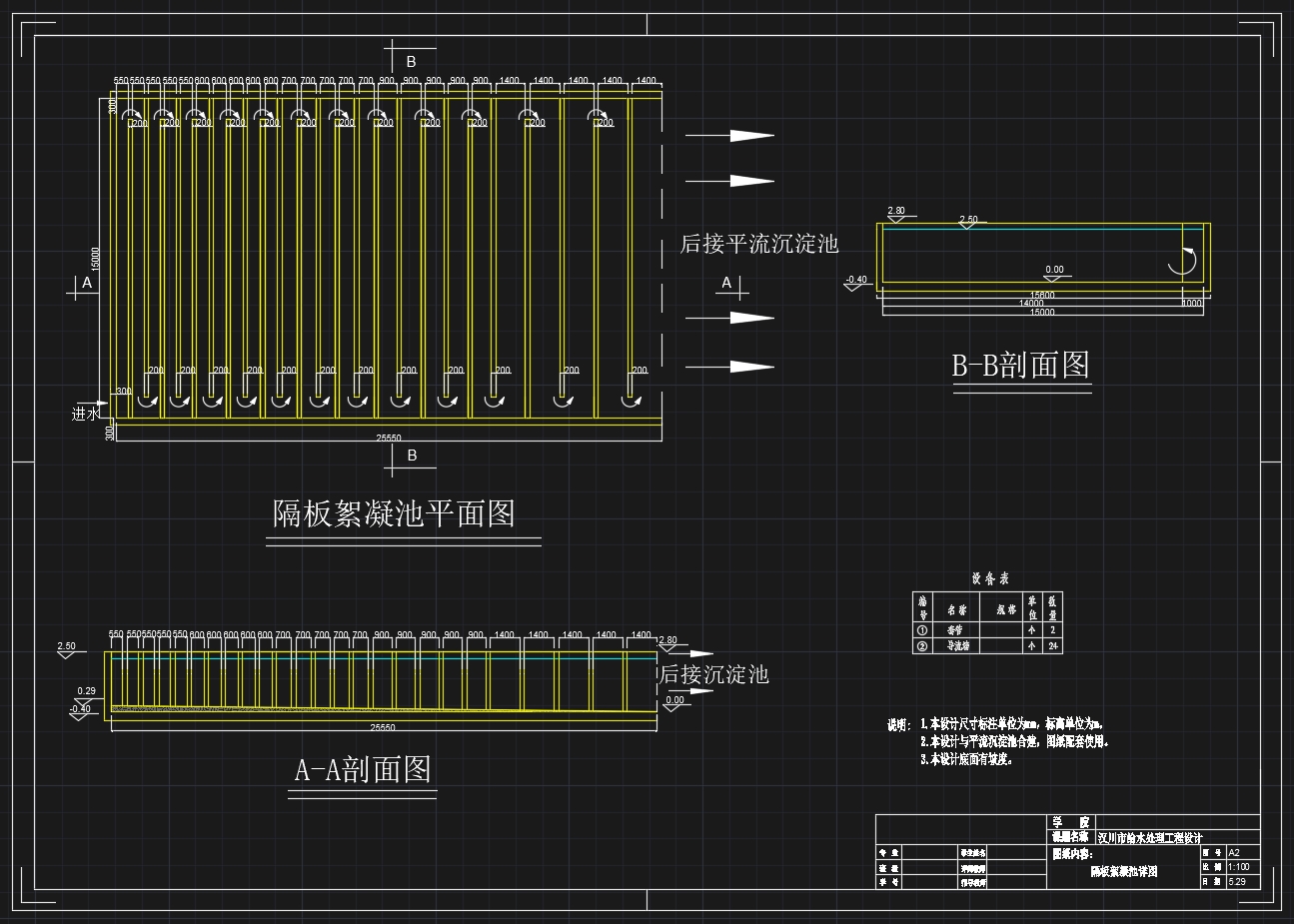Pick the 25550 dimension under the plan view
This screenshot has height=924, width=1294.
click(389, 438)
